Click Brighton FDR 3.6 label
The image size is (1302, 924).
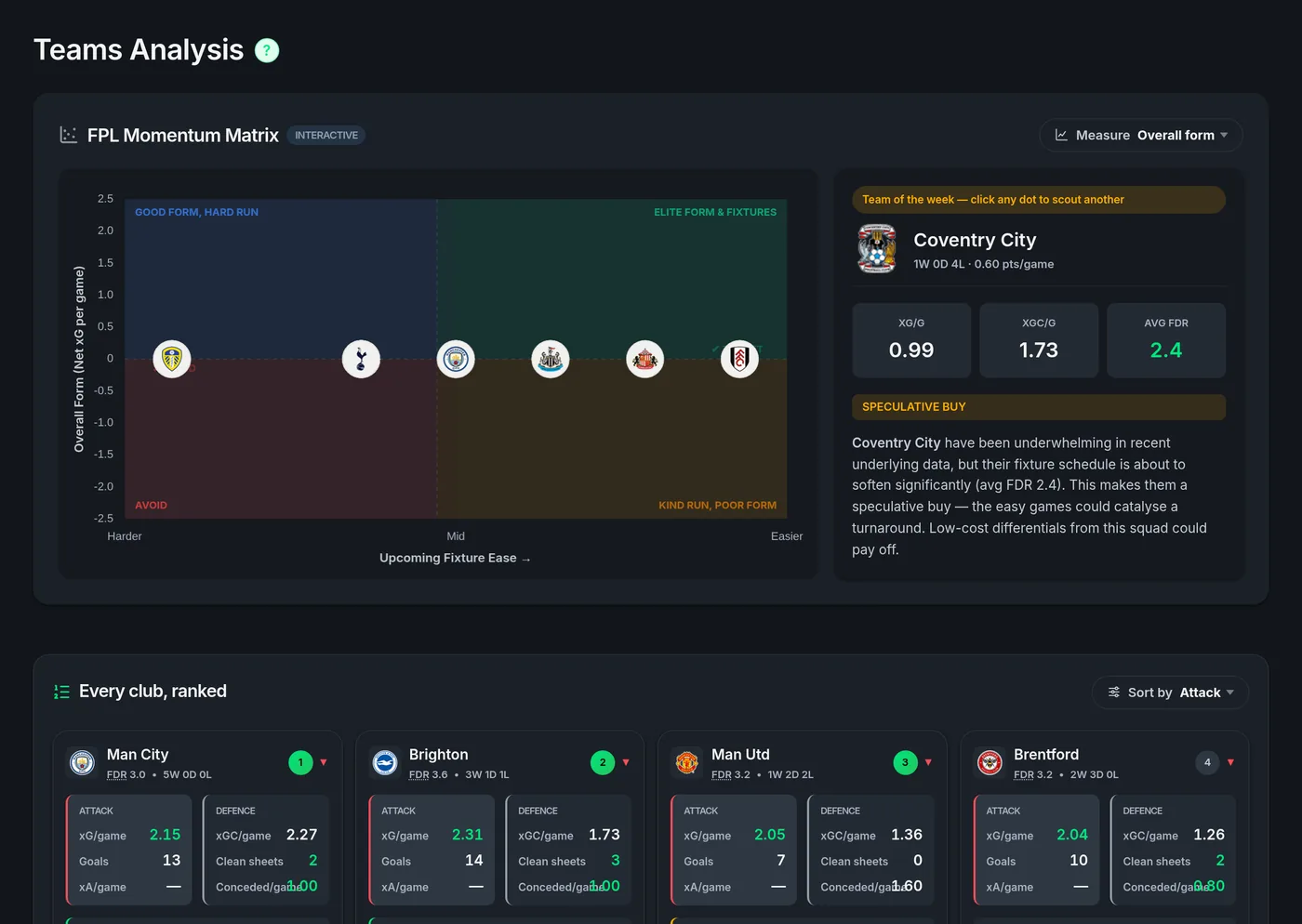tap(429, 775)
